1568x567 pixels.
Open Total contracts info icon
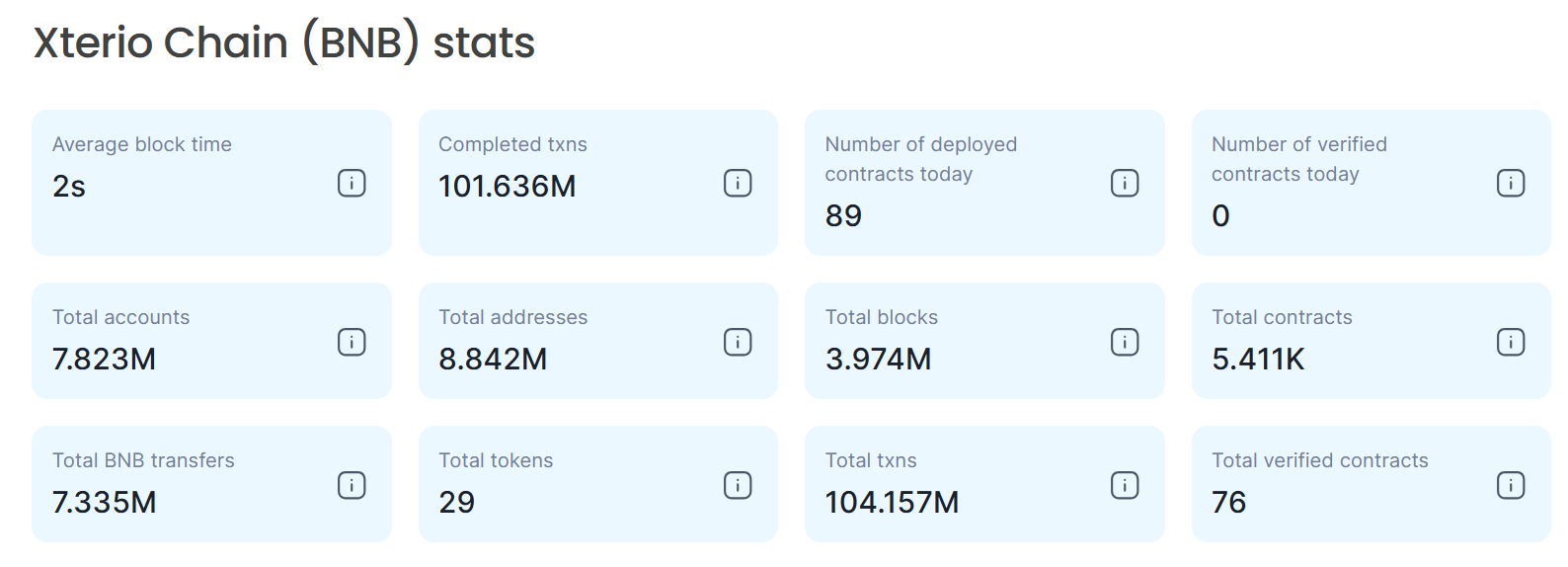1511,342
